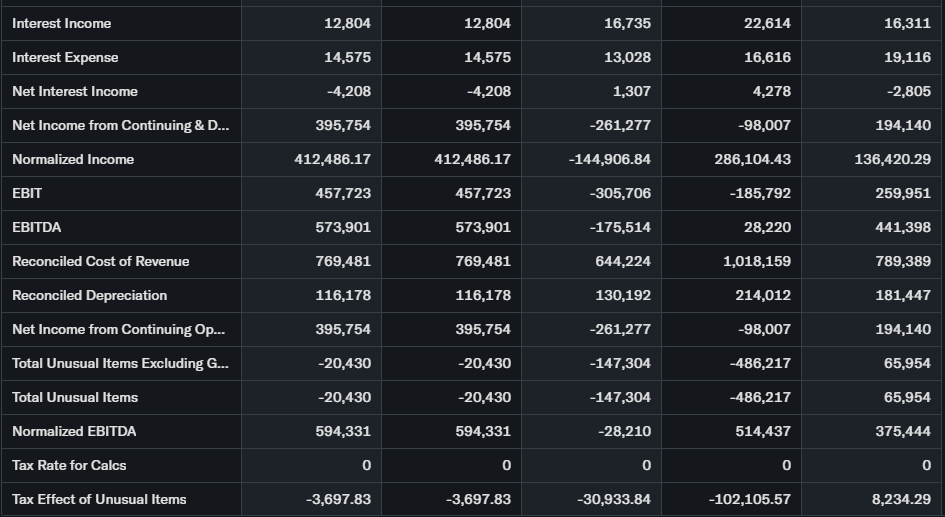945x517 pixels.
Task: Click the 22,614 Interest Income cell
Action: [767, 23]
